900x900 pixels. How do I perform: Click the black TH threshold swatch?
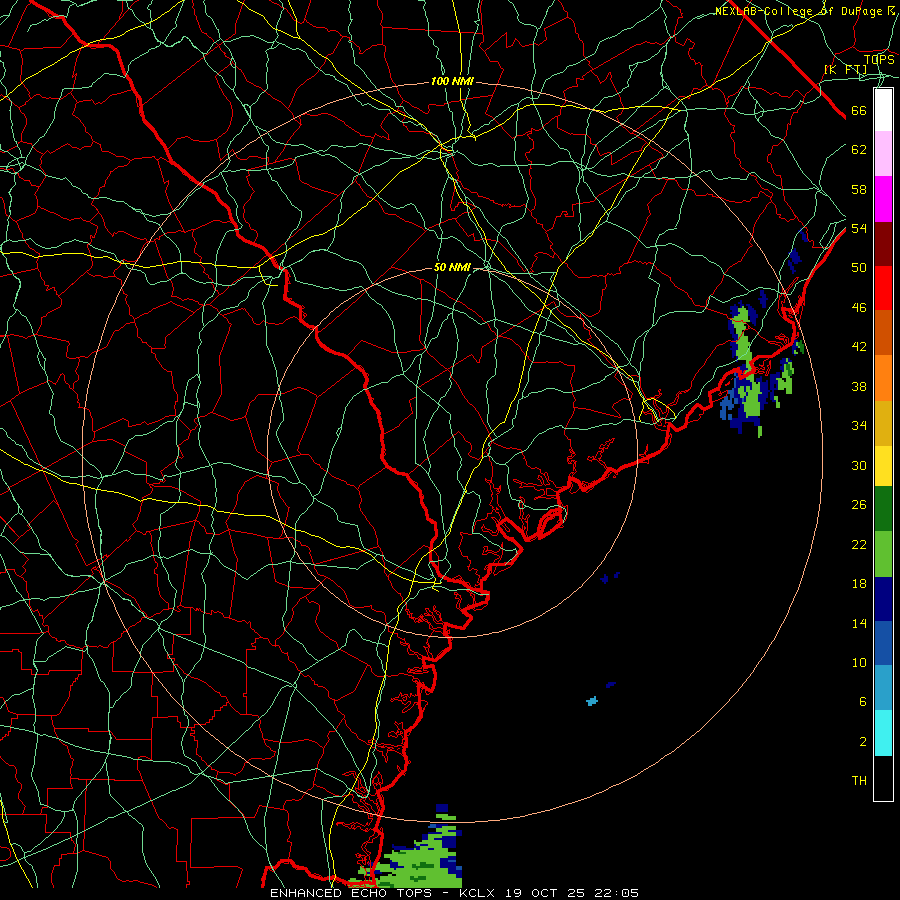[883, 778]
